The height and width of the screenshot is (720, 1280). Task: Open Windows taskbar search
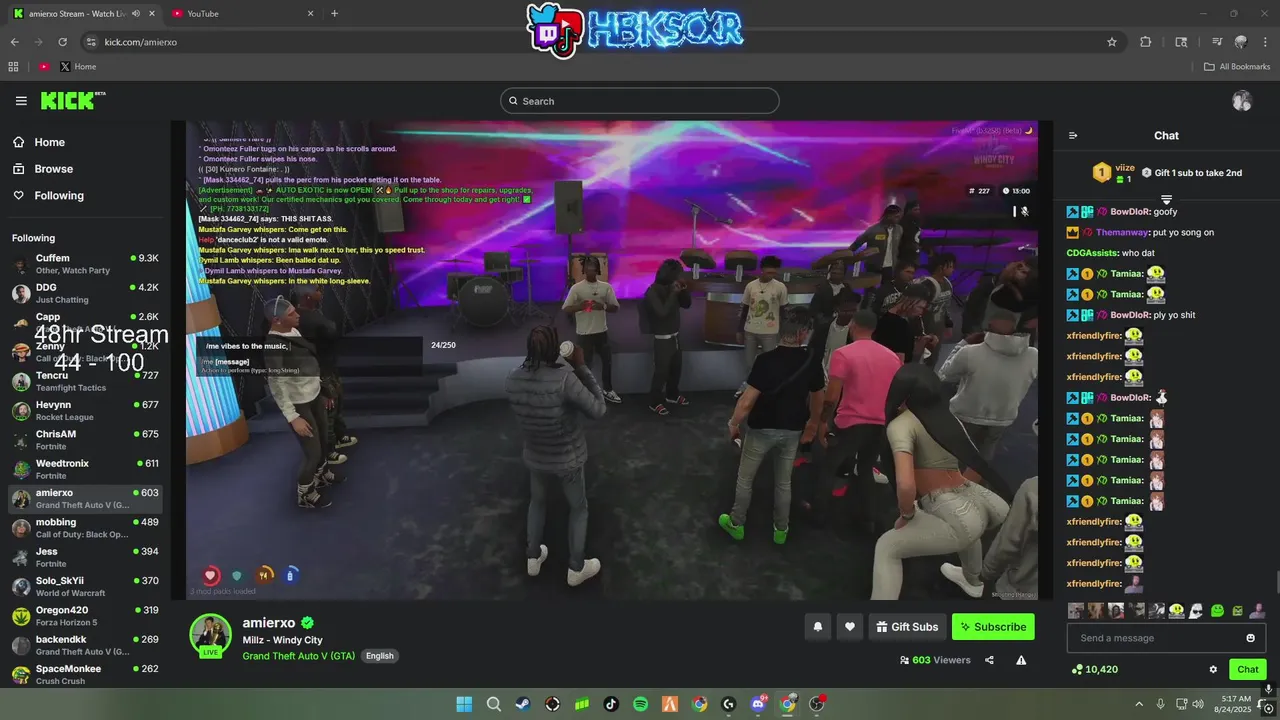[494, 704]
